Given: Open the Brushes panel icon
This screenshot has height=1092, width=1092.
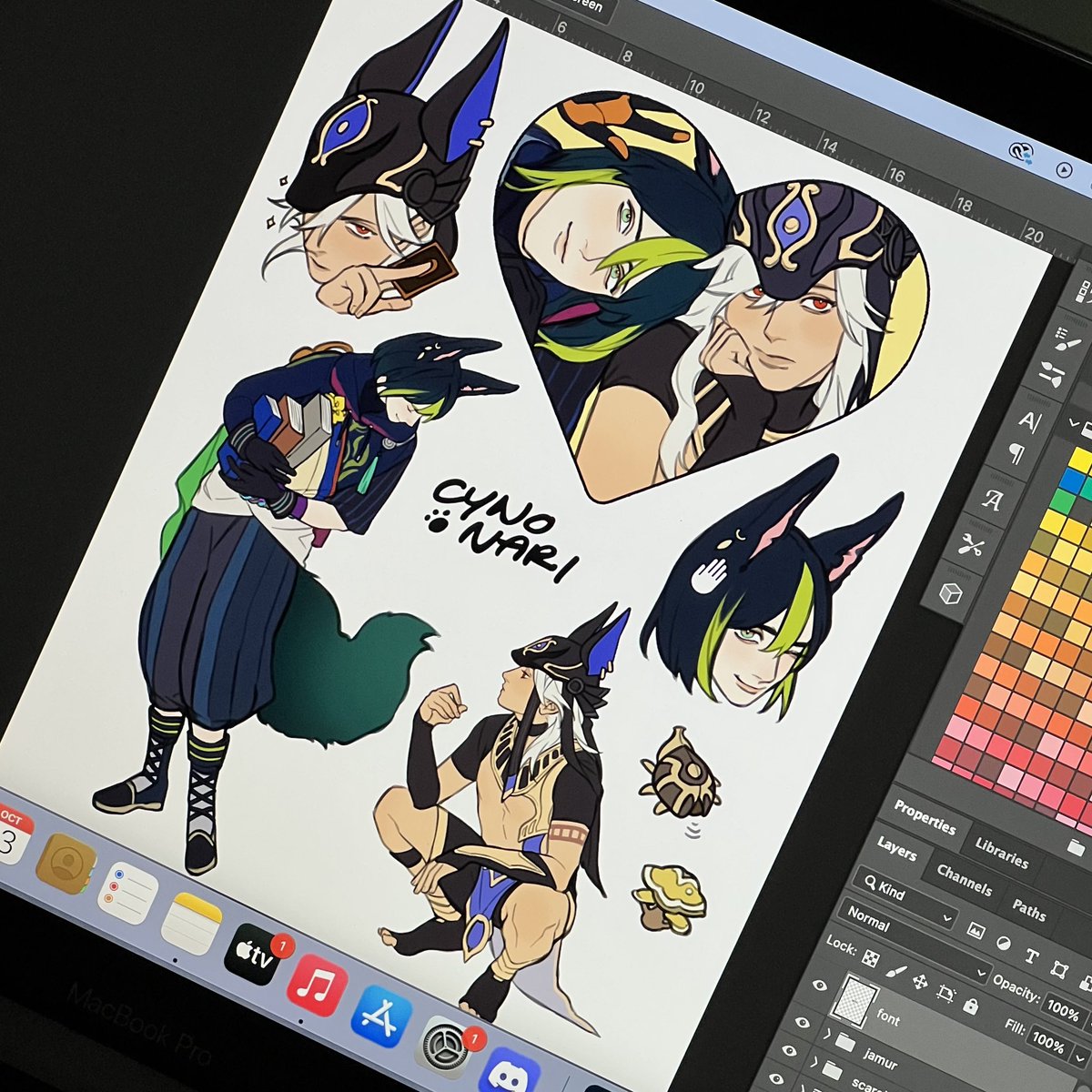Looking at the screenshot, I should coord(1051,374).
